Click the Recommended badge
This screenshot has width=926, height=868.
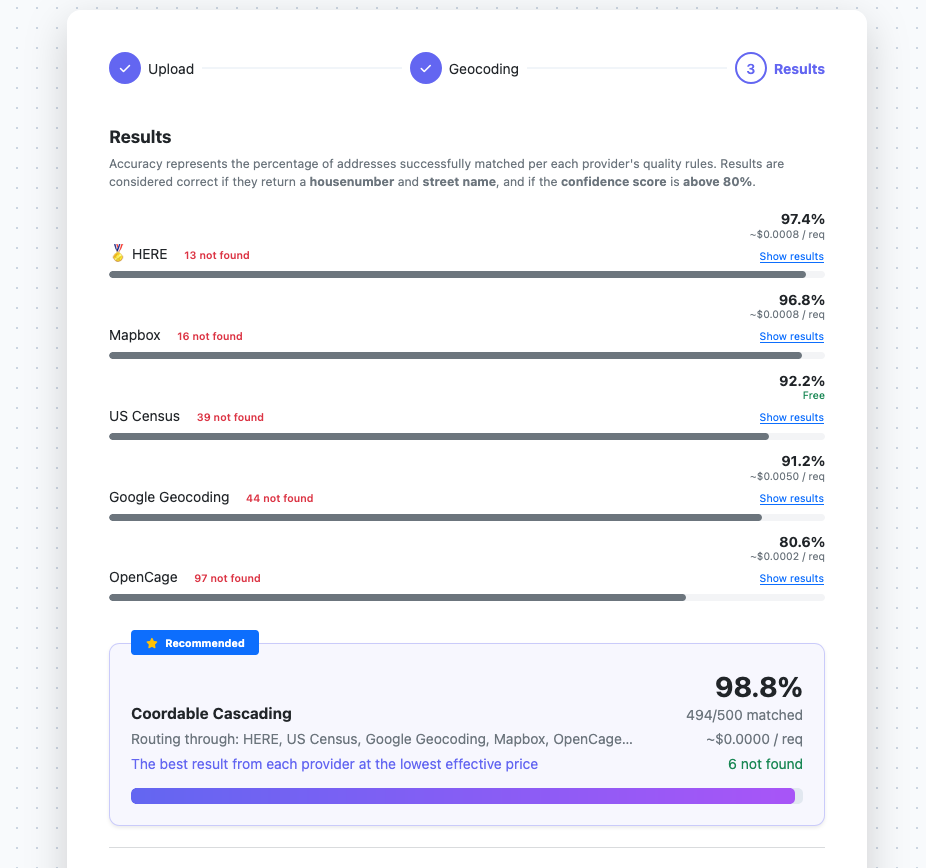click(194, 642)
